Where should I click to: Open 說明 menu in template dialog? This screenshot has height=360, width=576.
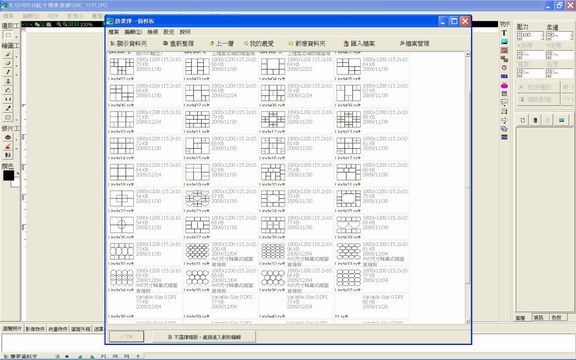(x=185, y=32)
